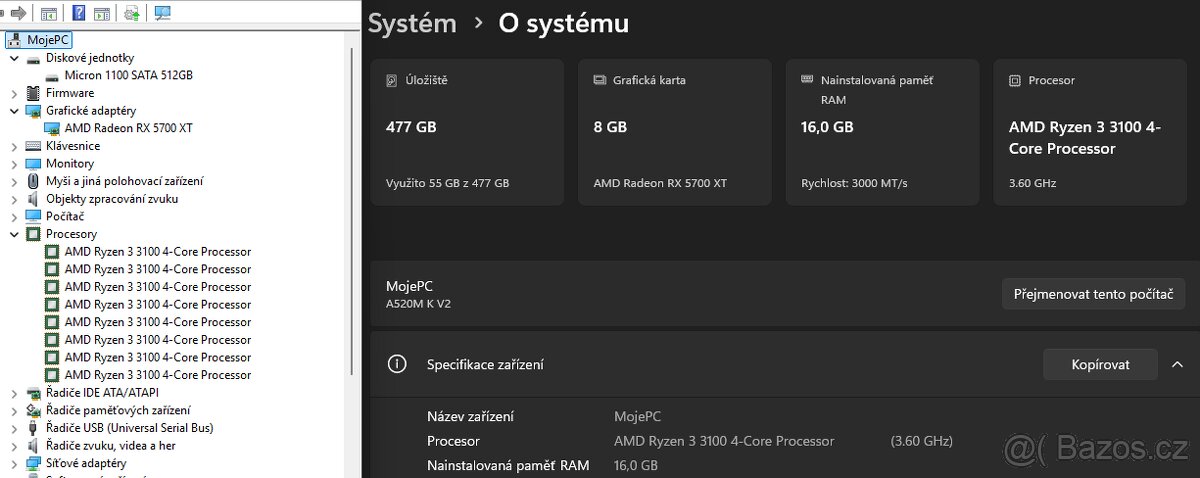Click the Kopírovat button for device specifications
This screenshot has height=478, width=1200.
tap(1100, 364)
